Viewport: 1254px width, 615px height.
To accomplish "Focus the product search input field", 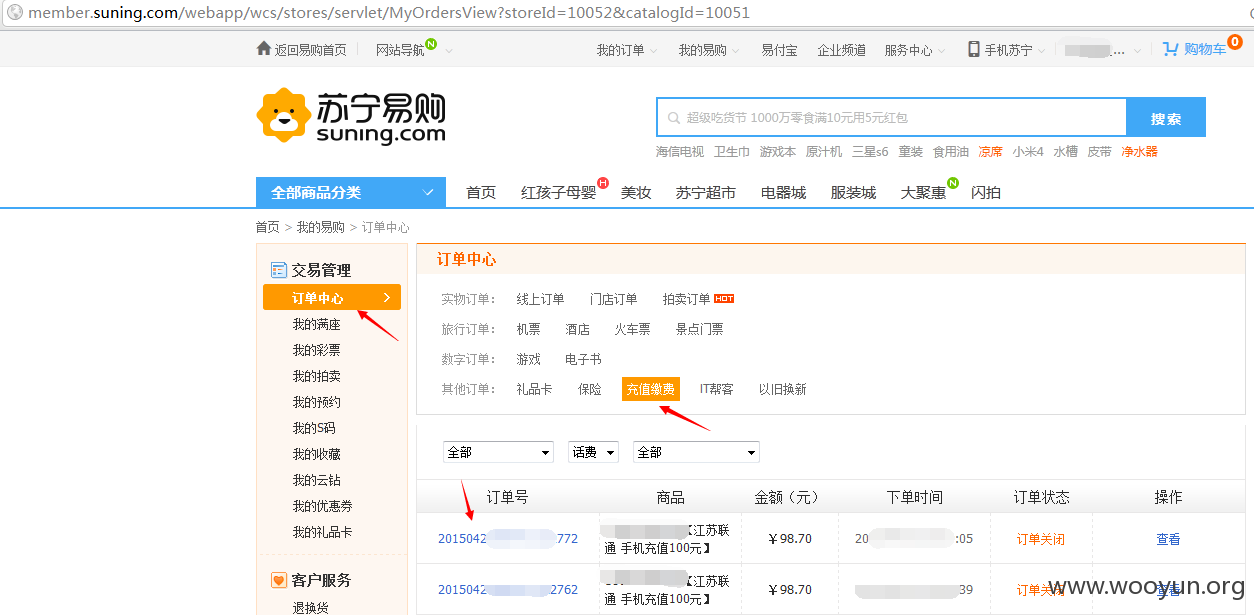I will (x=892, y=118).
